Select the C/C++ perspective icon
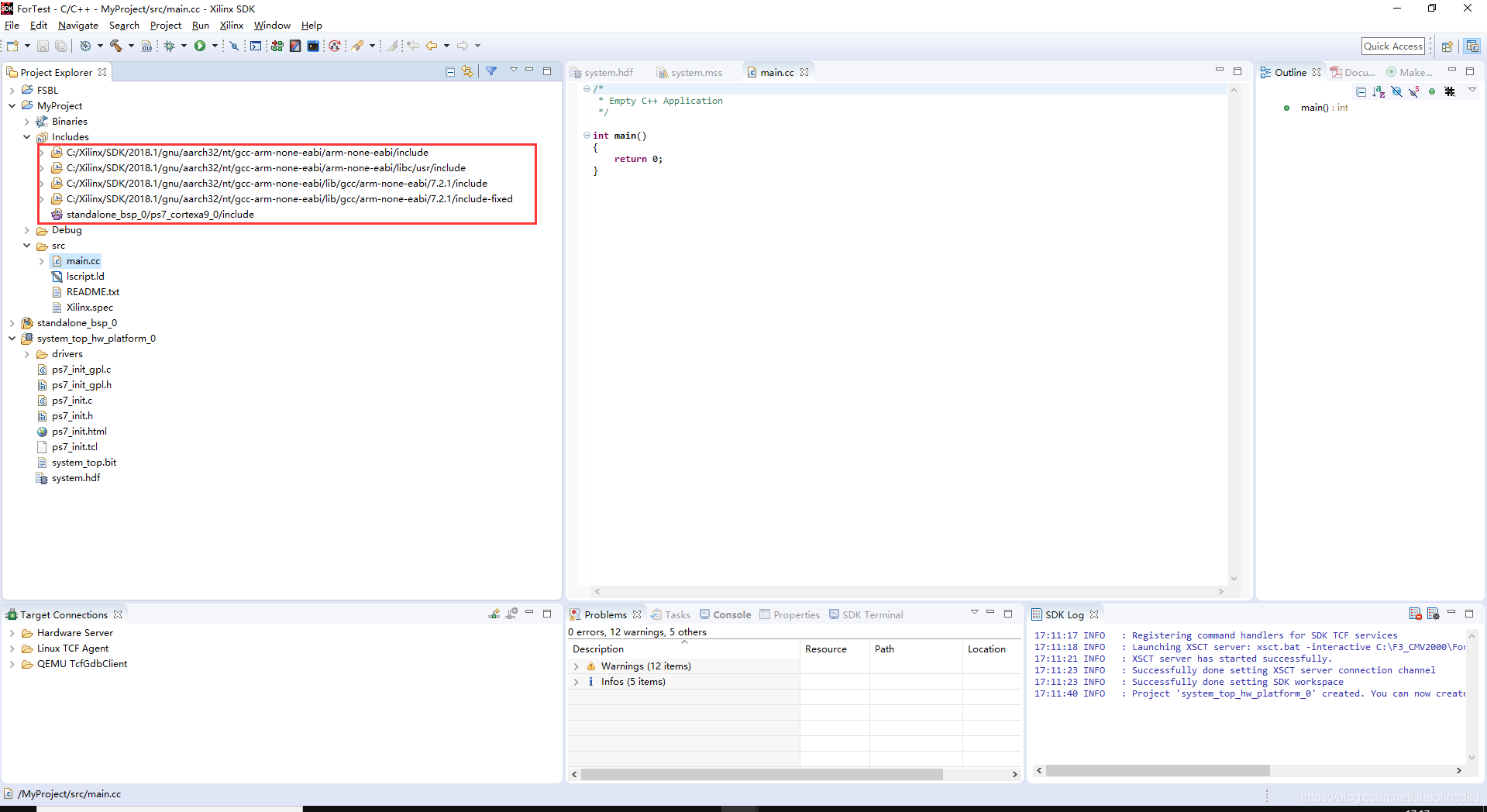Screen dimensions: 1487x812 coord(1472,46)
